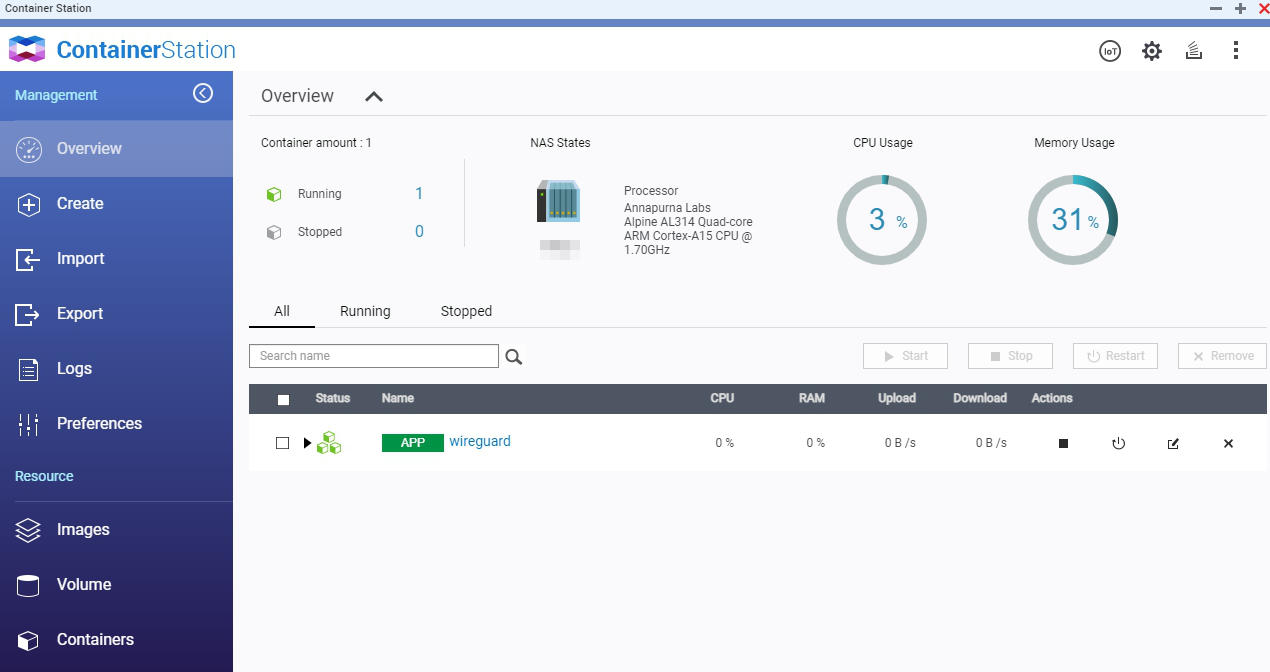
Task: Expand the wireguard row disclosure triangle
Action: 307,443
